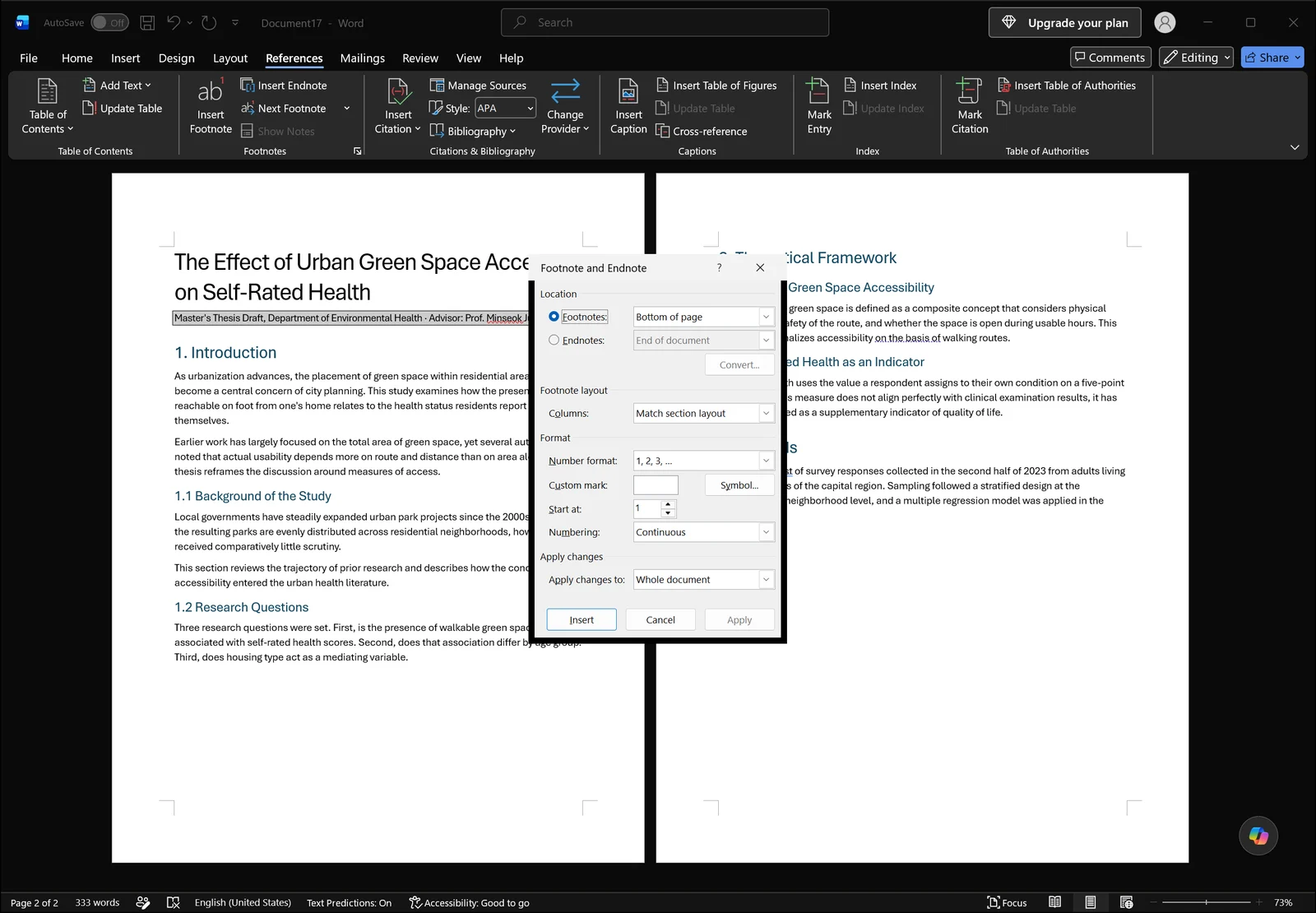Open the File menu
1316x913 pixels.
pyautogui.click(x=29, y=58)
